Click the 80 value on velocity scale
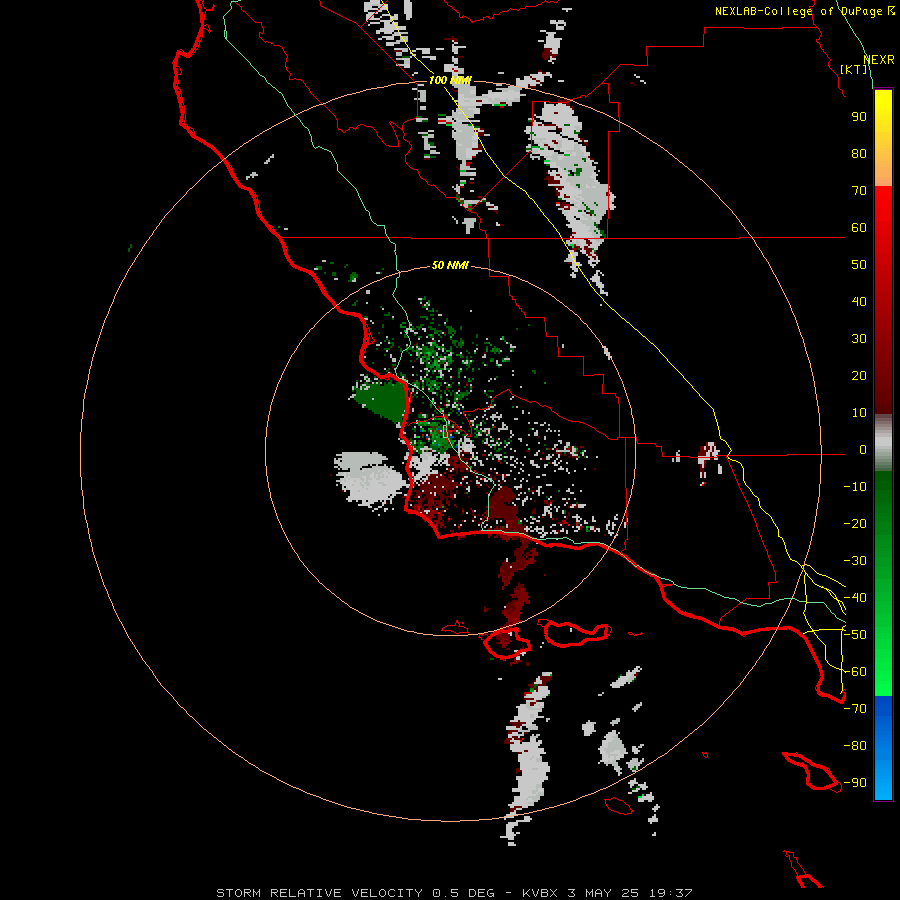The height and width of the screenshot is (900, 900). [859, 153]
